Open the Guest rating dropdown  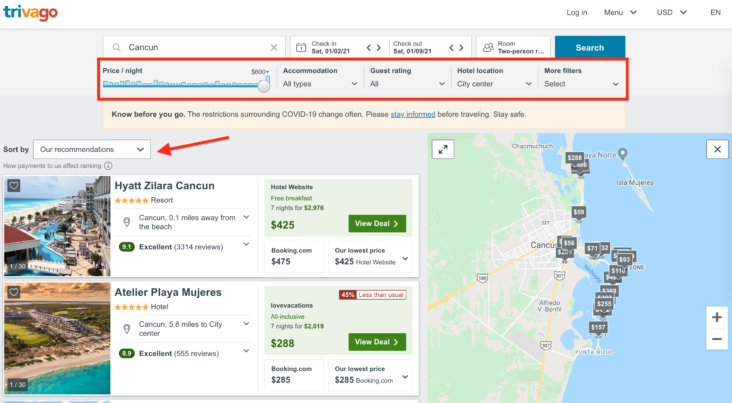click(407, 84)
